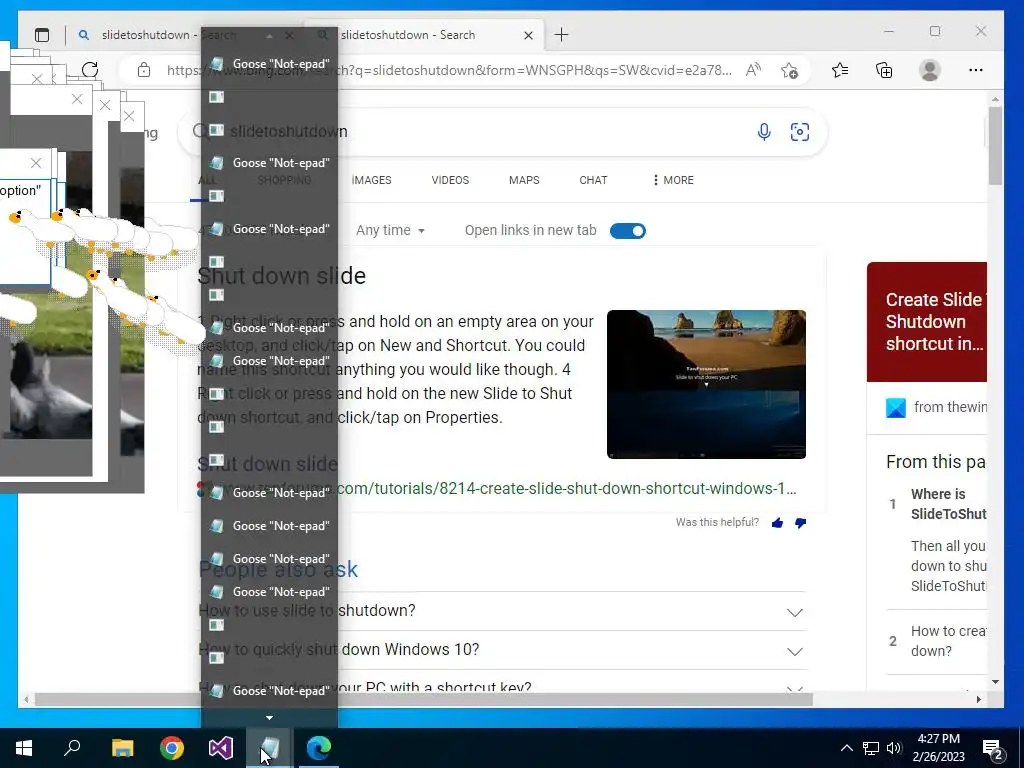The image size is (1024, 768).
Task: Open the Settings and more ellipsis menu
Action: point(976,70)
